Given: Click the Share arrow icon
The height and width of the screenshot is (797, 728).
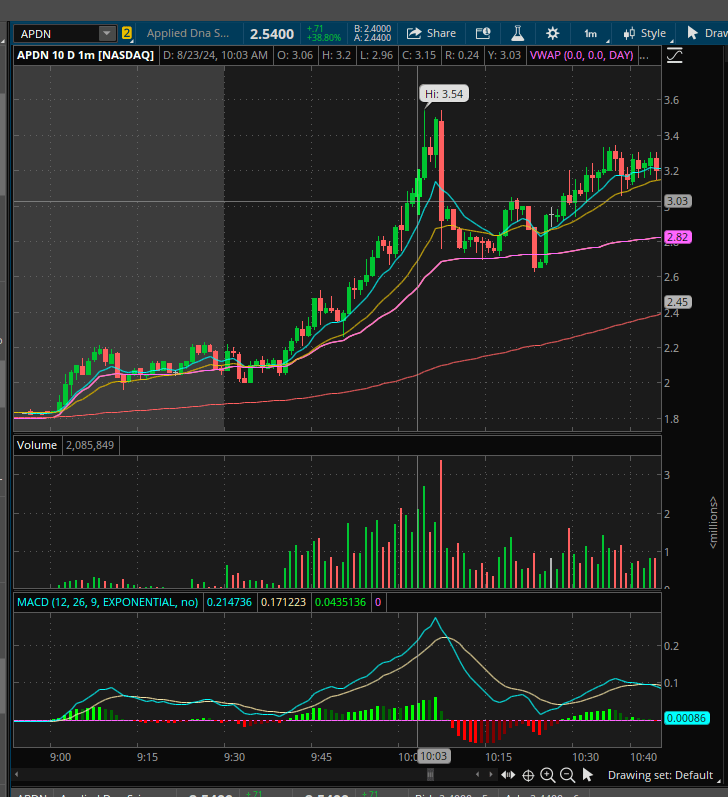Looking at the screenshot, I should coord(414,34).
